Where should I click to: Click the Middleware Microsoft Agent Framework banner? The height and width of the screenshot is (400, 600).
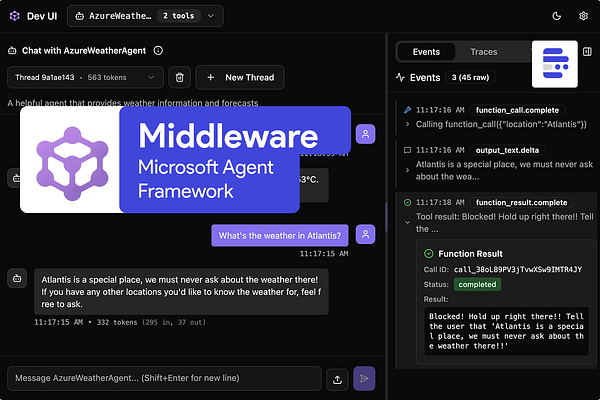185,160
